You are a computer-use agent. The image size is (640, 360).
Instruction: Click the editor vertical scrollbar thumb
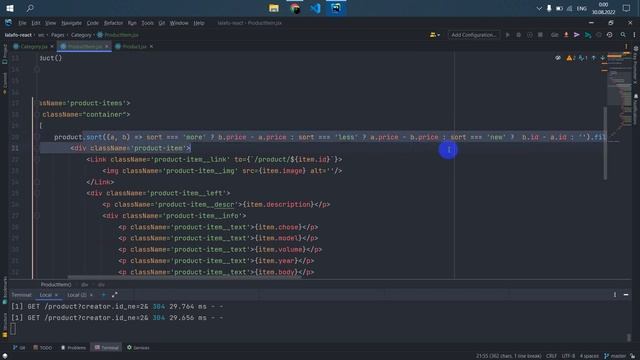pyautogui.click(x=605, y=143)
